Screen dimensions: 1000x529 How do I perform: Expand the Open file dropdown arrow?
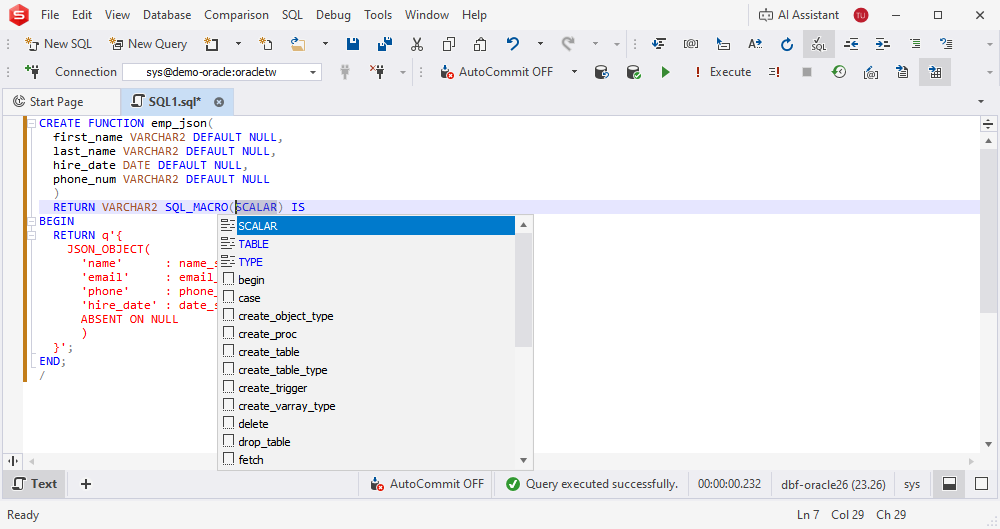(x=325, y=44)
